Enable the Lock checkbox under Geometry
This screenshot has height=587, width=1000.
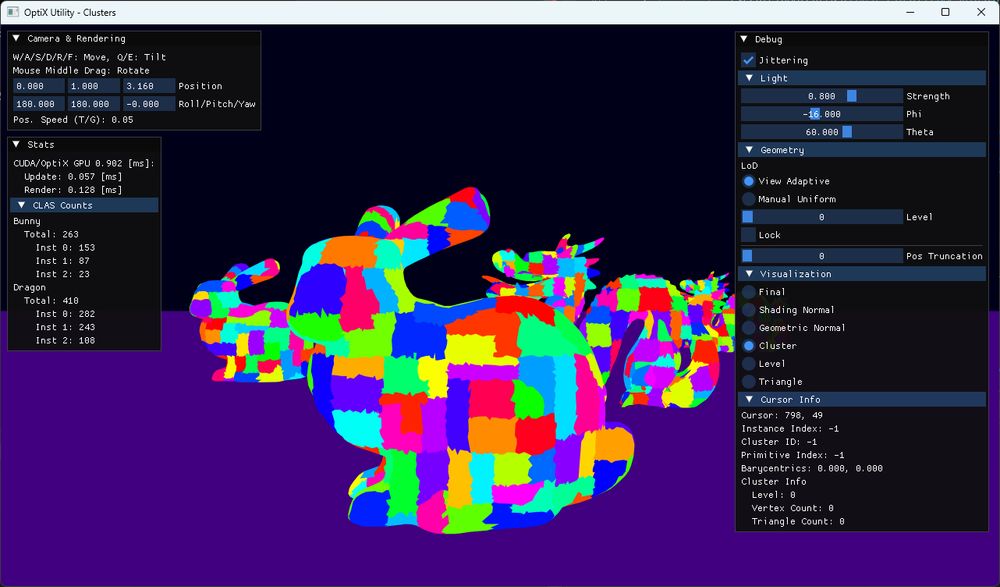pos(749,235)
